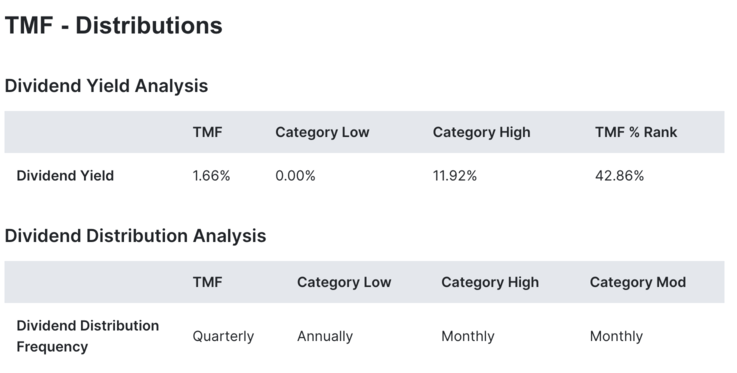This screenshot has width=737, height=373.
Task: Select the Dividend Distribution Analysis heading
Action: (135, 236)
